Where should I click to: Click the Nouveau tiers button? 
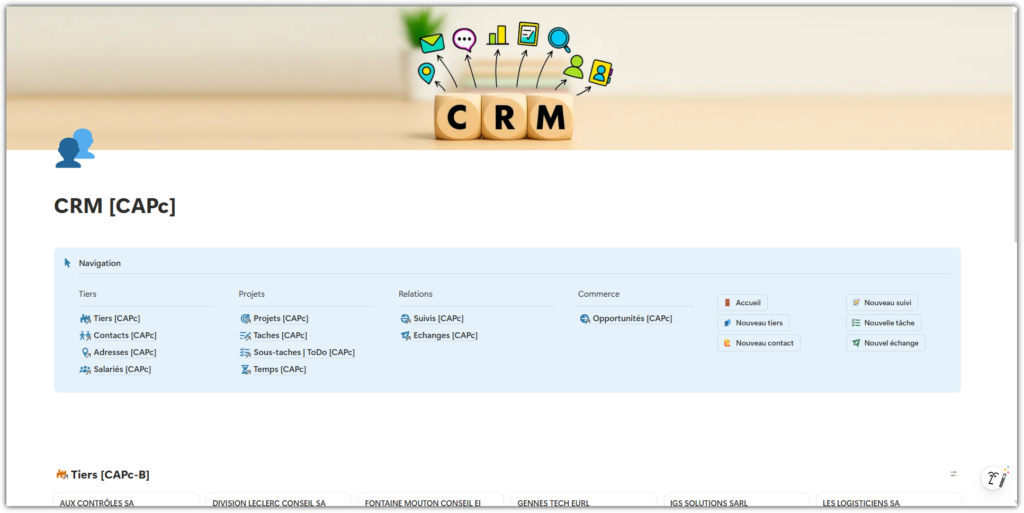[753, 323]
